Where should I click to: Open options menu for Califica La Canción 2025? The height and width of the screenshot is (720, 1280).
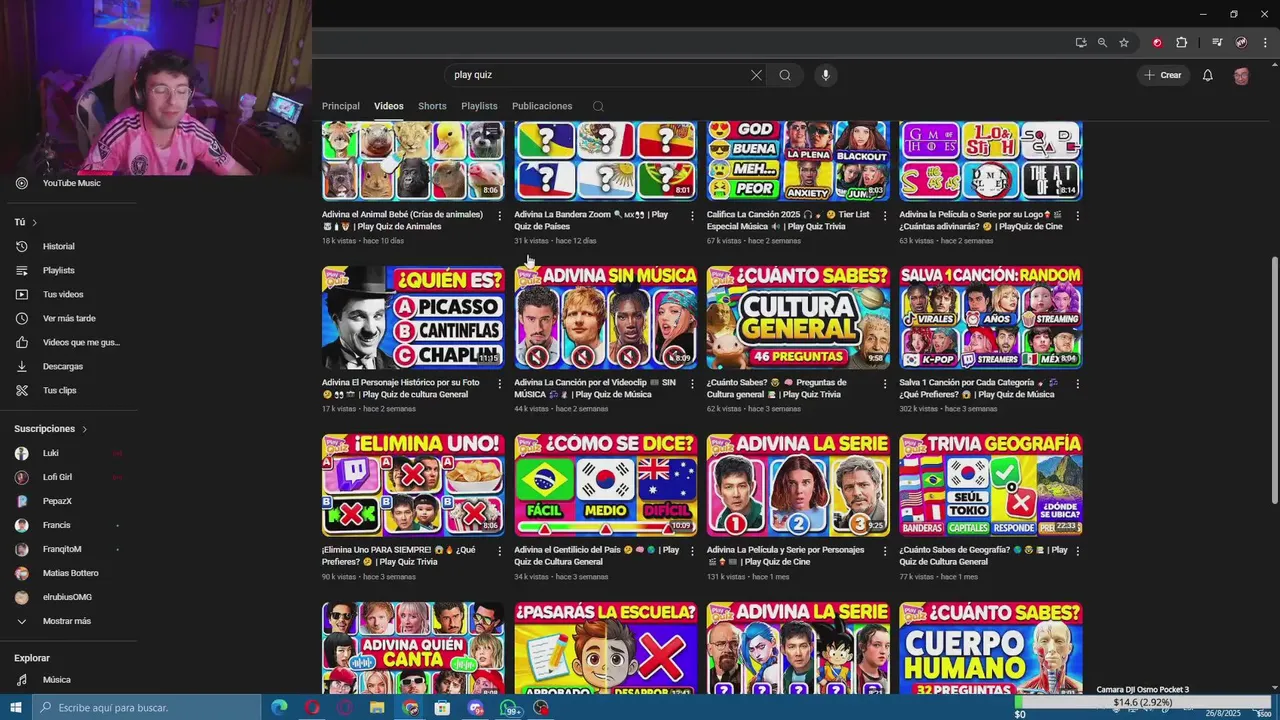(884, 215)
